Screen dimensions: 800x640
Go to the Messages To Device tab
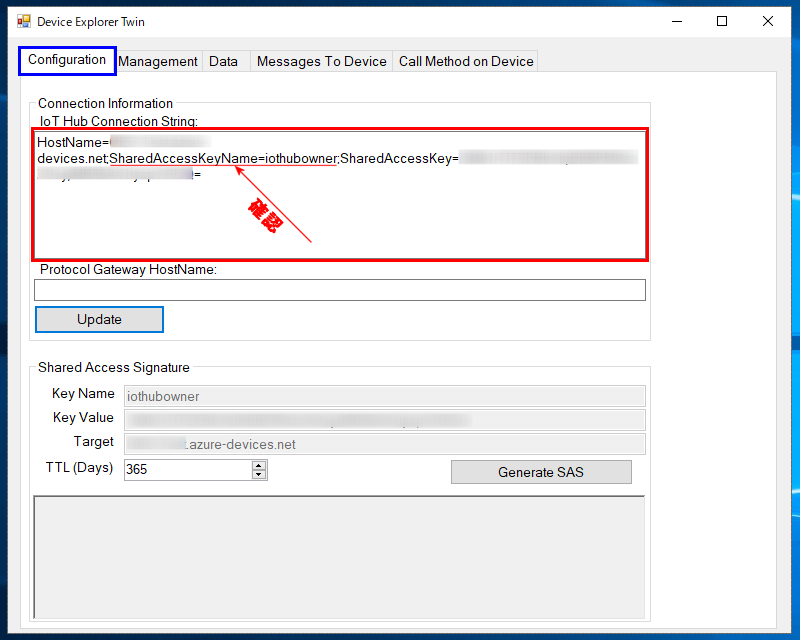click(321, 62)
